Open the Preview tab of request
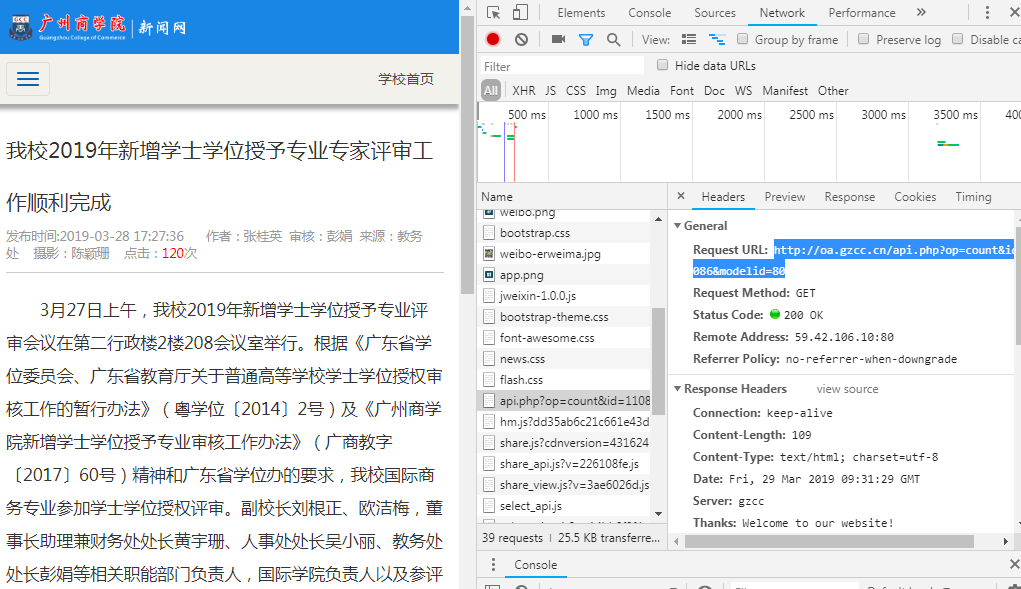This screenshot has width=1021, height=589. click(x=785, y=197)
